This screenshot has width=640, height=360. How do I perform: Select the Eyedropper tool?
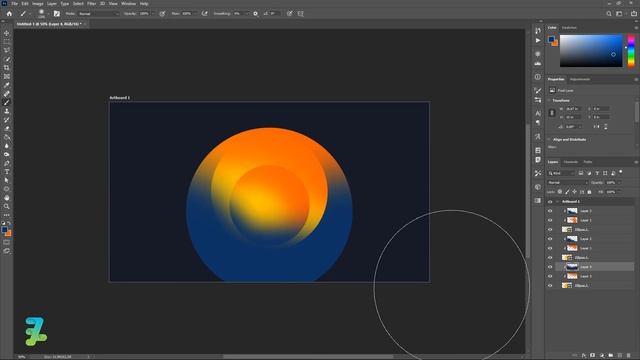(7, 85)
